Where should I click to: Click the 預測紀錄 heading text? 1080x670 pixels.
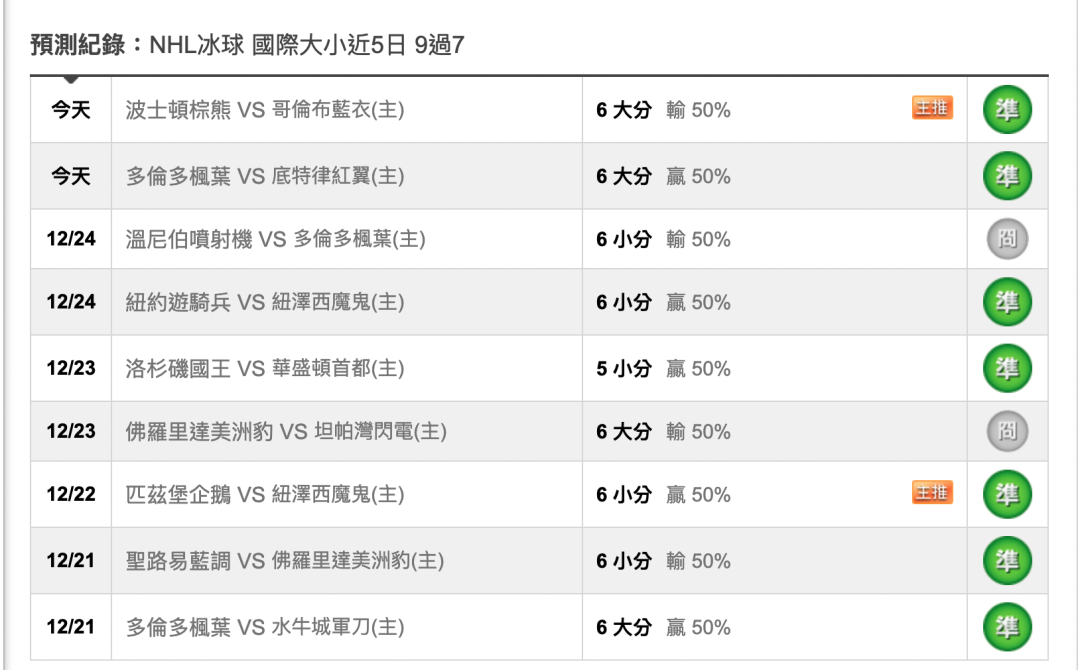78,45
